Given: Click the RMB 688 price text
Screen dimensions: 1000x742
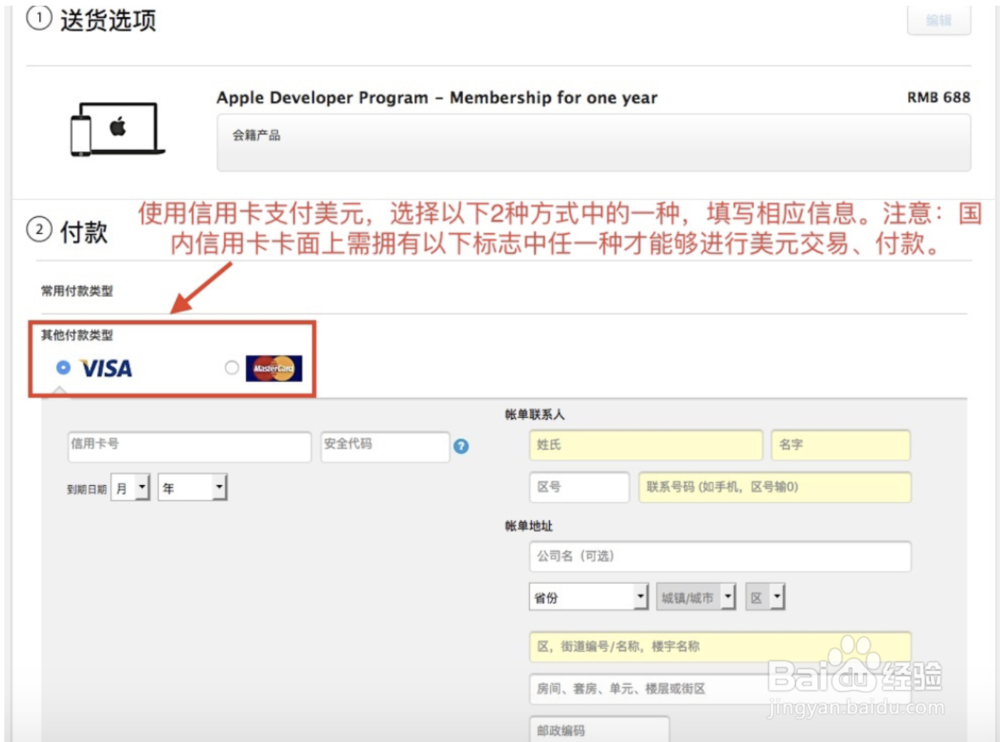Looking at the screenshot, I should (x=939, y=97).
